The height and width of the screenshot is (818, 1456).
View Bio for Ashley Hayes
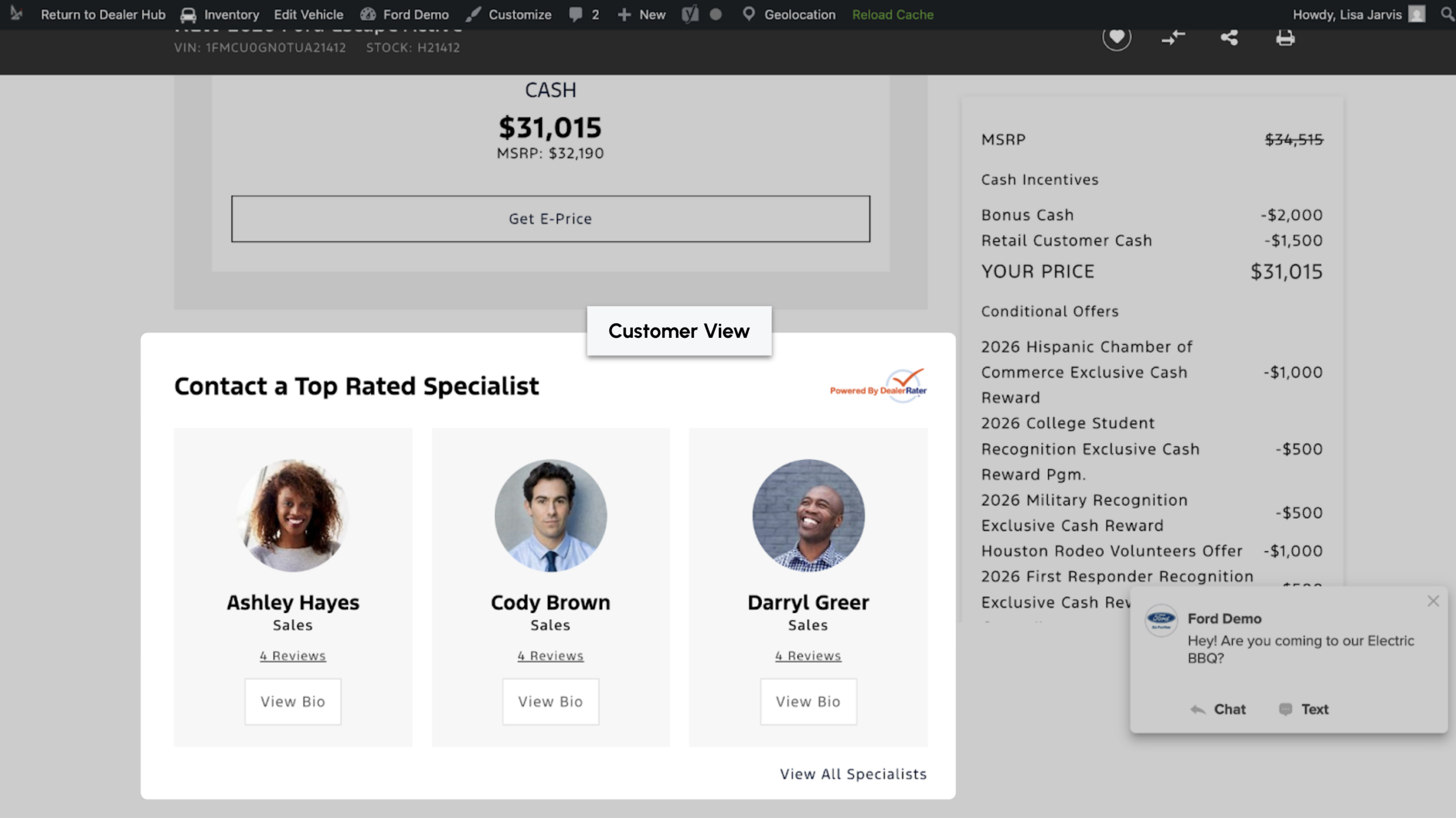tap(293, 701)
